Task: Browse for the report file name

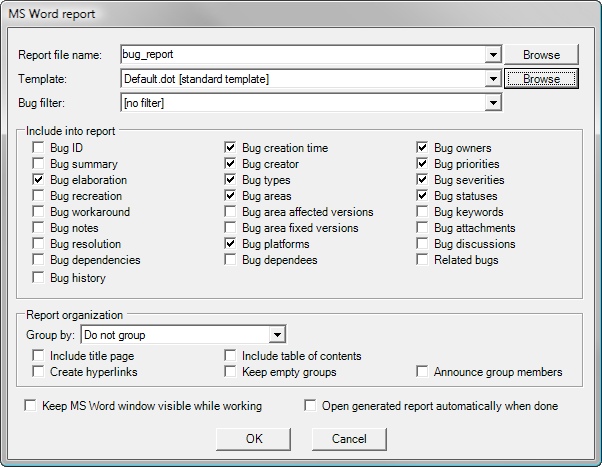Action: pos(541,54)
